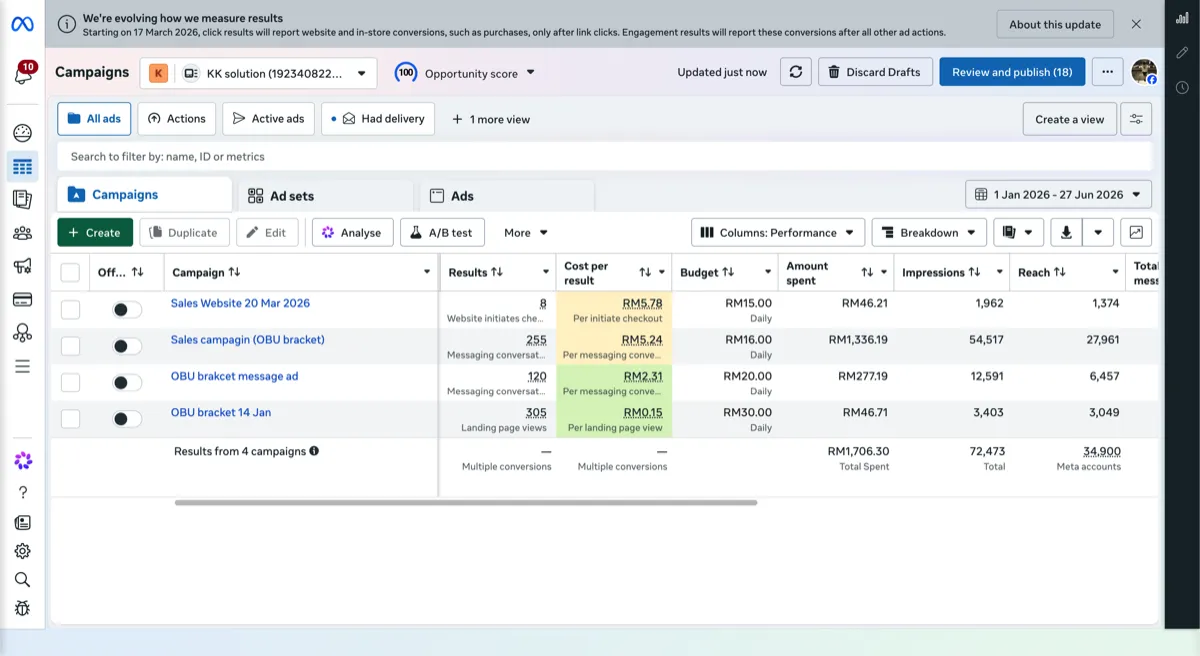Image resolution: width=1200 pixels, height=656 pixels.
Task: Select the Had delivery view
Action: click(x=378, y=119)
